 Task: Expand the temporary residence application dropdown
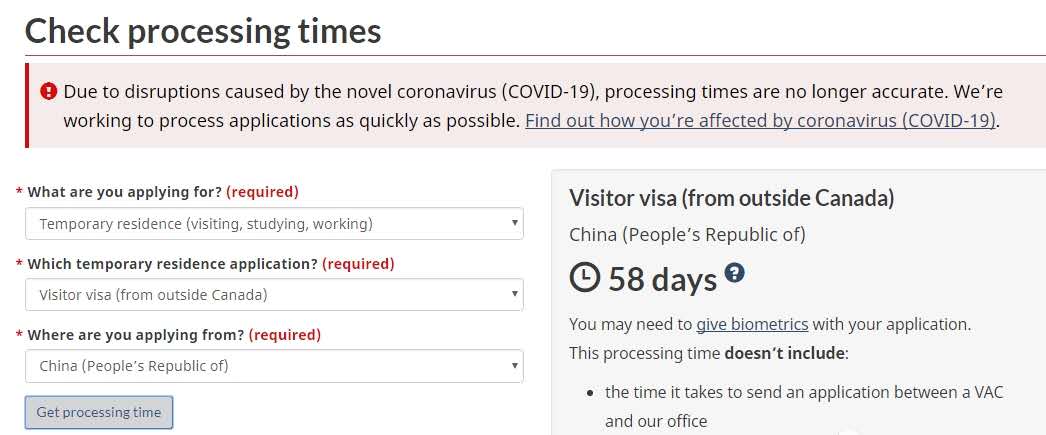[274, 295]
